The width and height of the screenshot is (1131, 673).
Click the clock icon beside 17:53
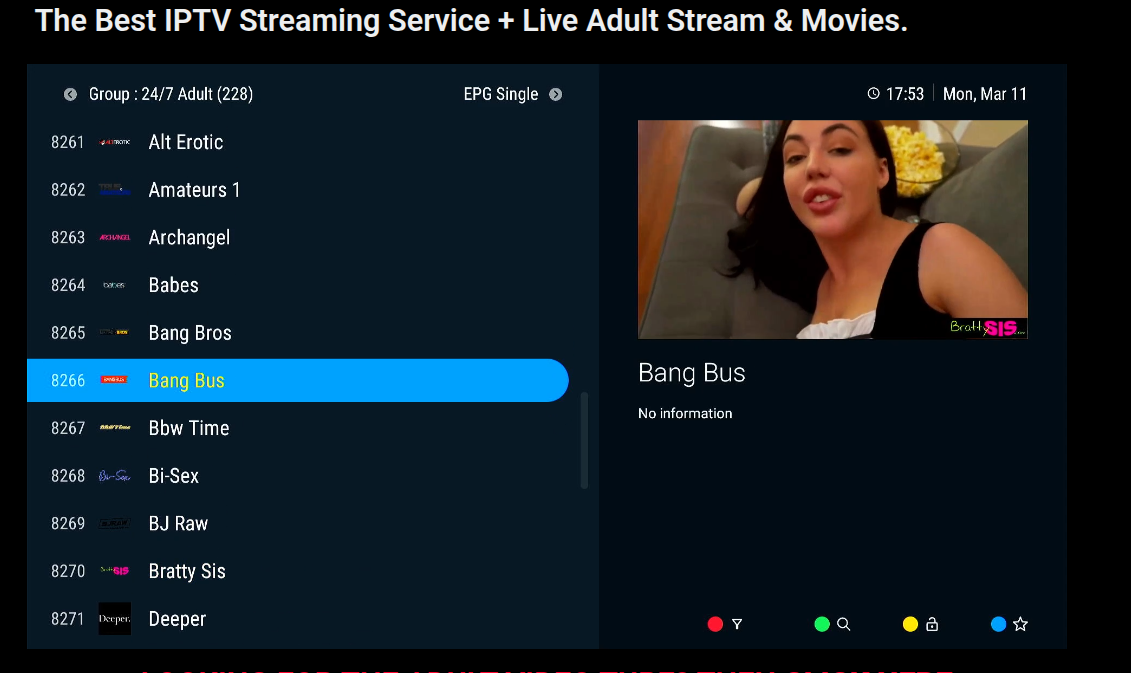(873, 94)
